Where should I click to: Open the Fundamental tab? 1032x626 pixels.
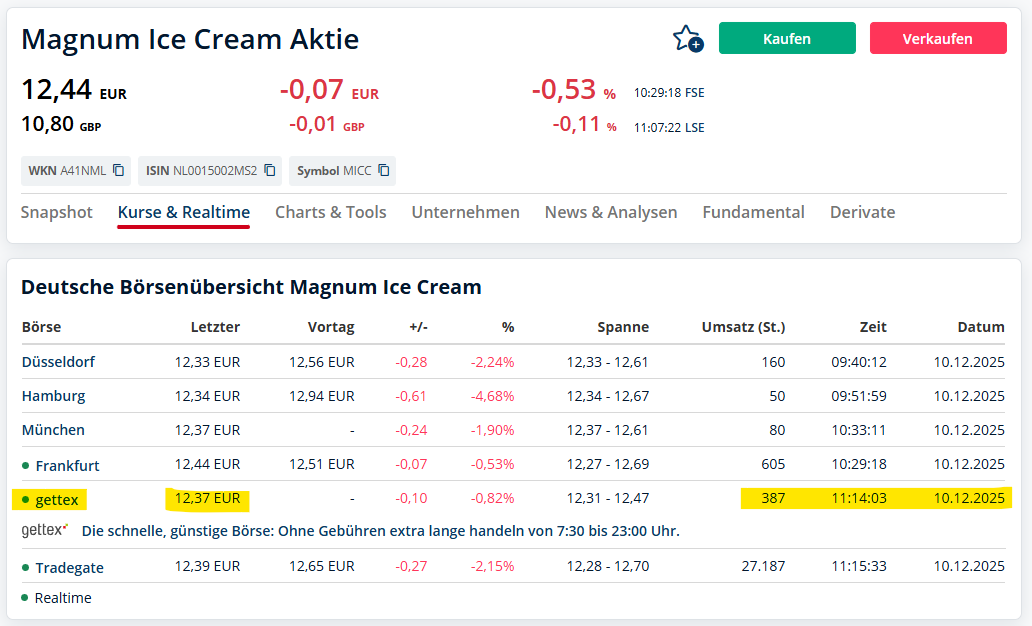753,212
